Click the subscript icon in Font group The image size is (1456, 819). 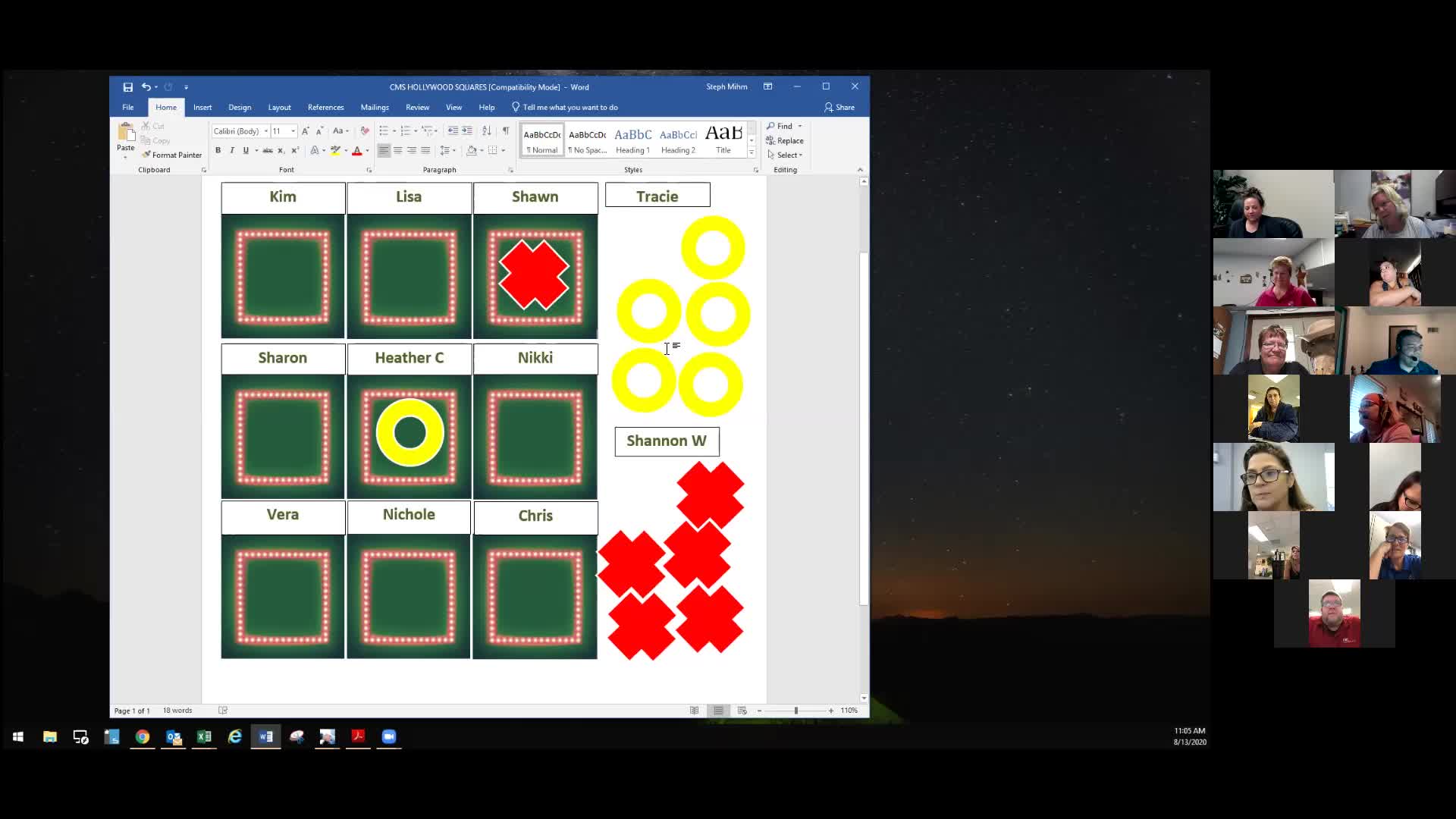[x=281, y=150]
